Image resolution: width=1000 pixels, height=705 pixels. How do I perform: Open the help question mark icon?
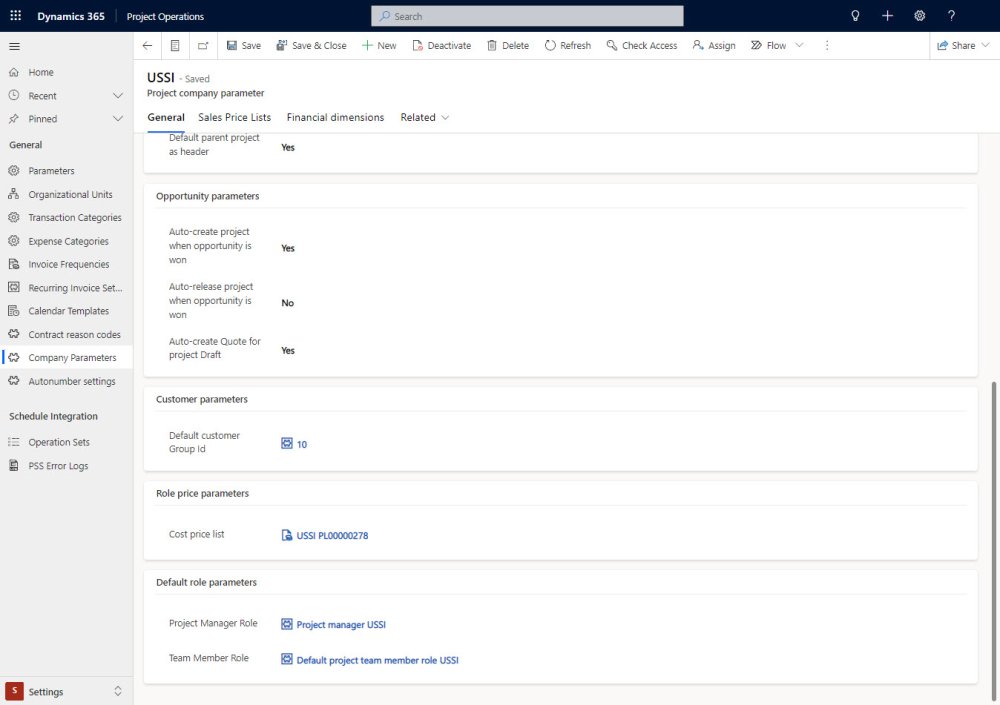tap(951, 16)
